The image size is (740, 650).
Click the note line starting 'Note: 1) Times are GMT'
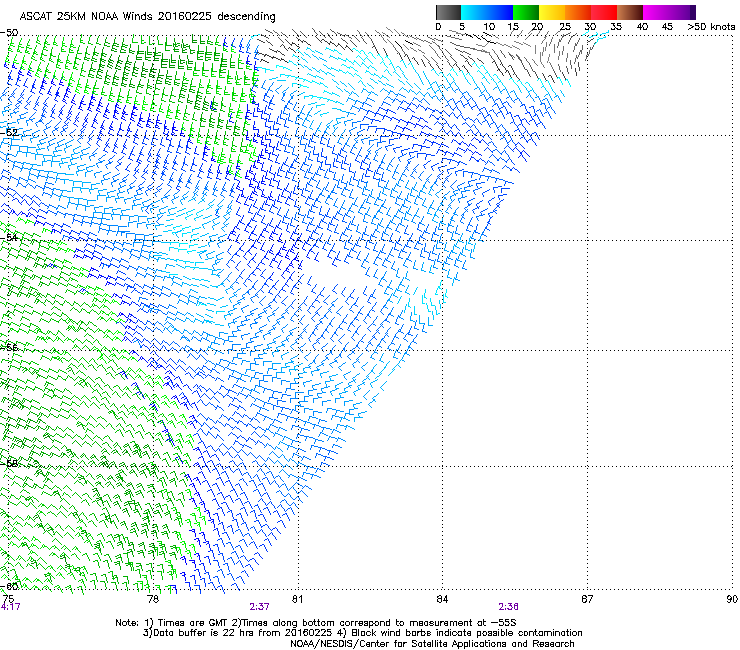click(x=316, y=623)
